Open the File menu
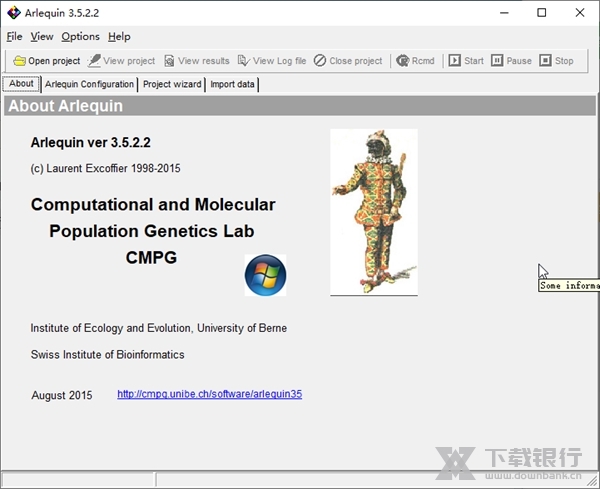The image size is (600, 489). [14, 37]
